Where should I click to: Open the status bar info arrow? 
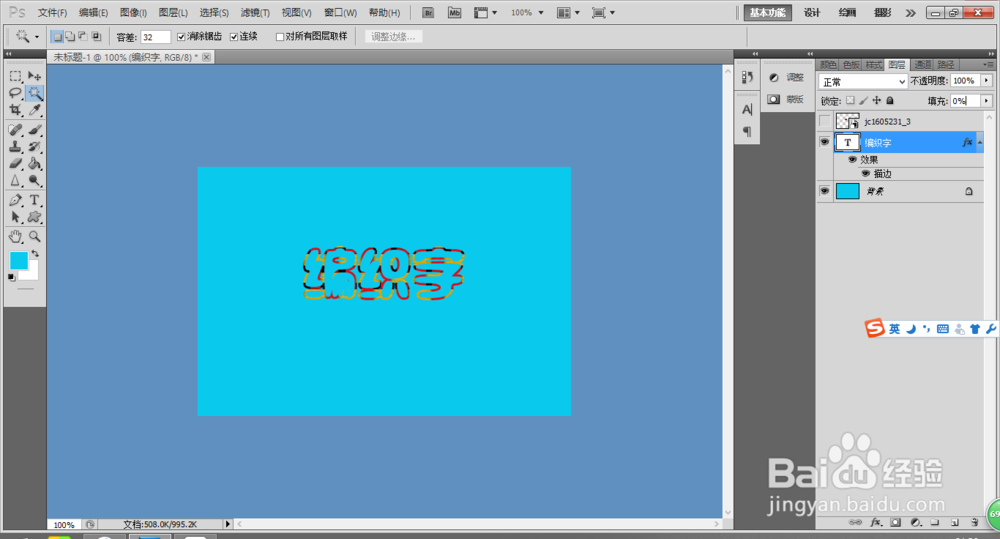tap(228, 524)
